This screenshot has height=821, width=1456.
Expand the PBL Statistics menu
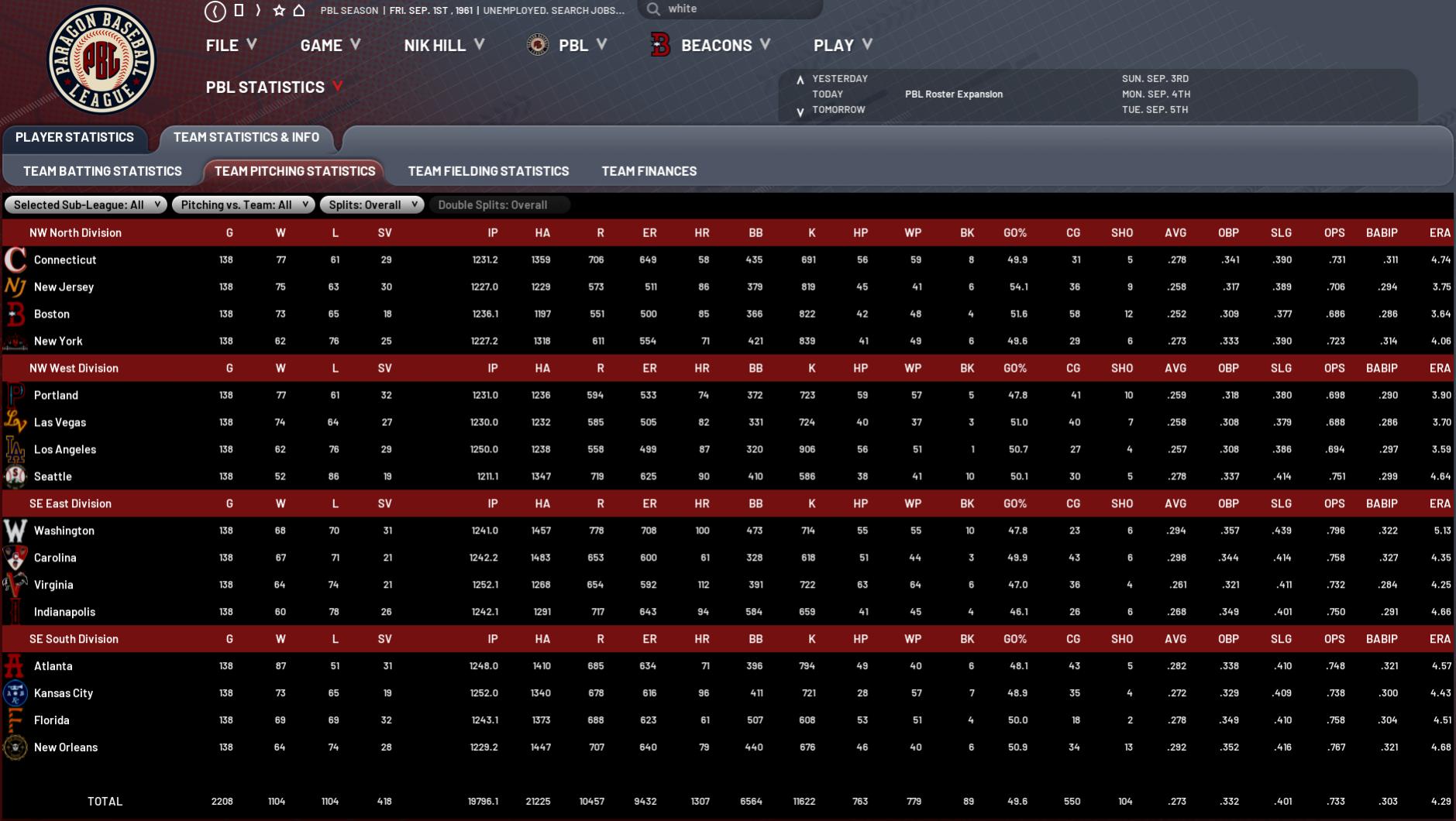click(x=274, y=87)
